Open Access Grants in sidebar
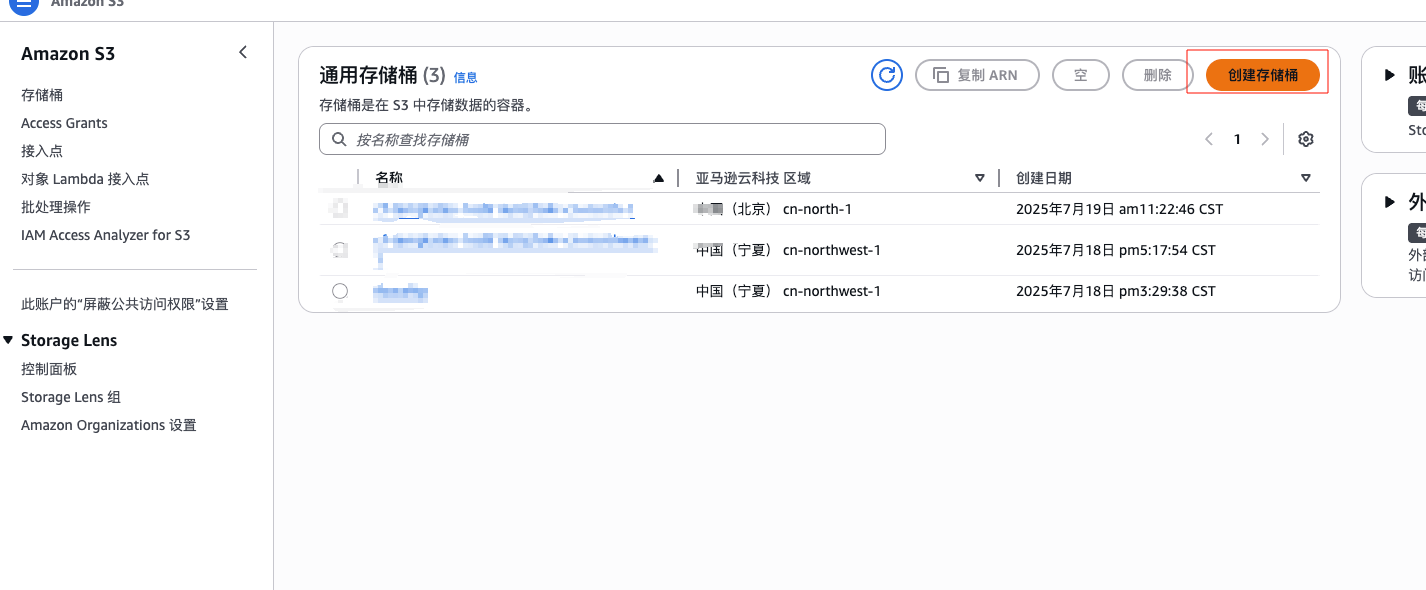 pyautogui.click(x=64, y=123)
